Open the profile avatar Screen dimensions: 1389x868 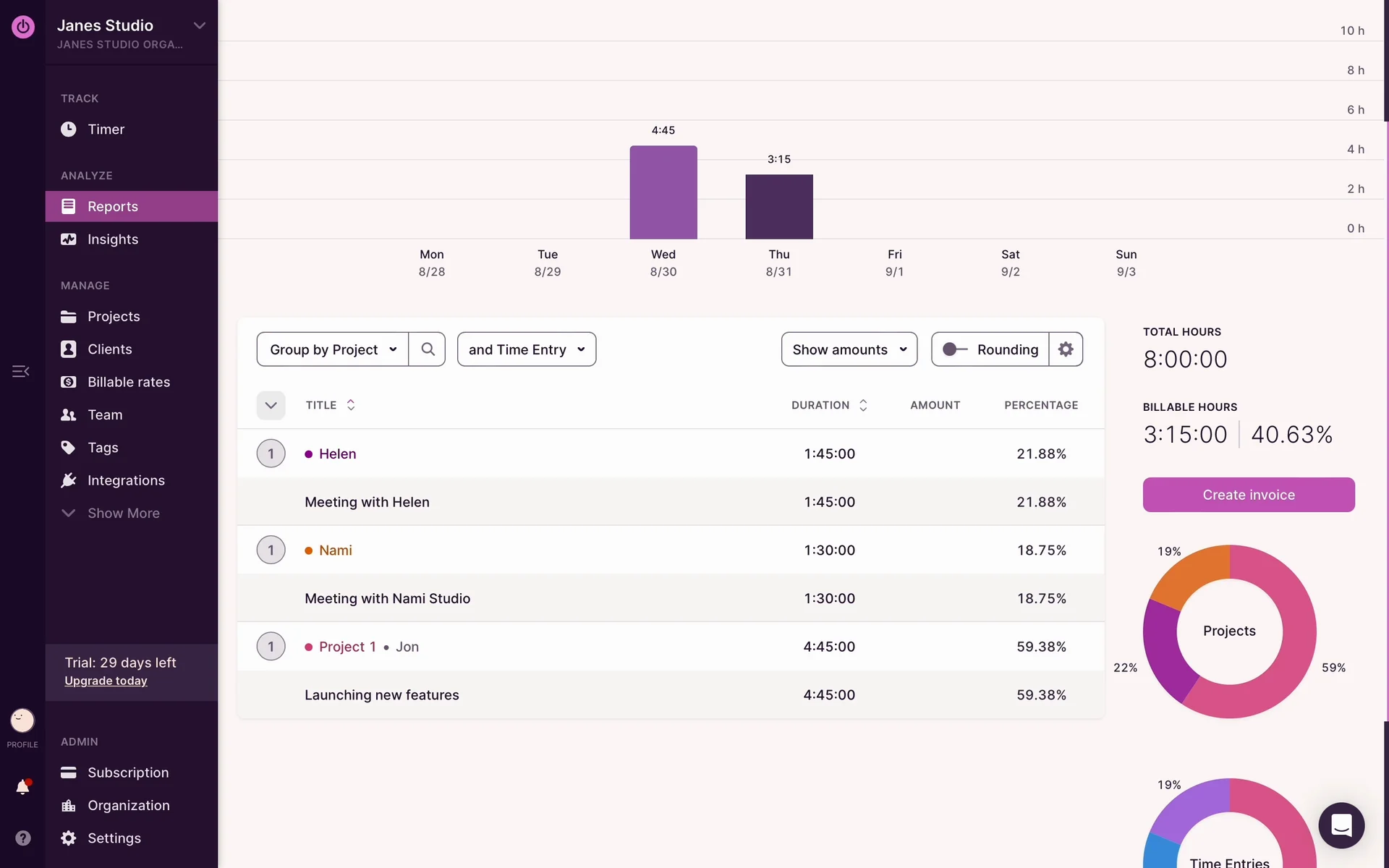(x=22, y=720)
